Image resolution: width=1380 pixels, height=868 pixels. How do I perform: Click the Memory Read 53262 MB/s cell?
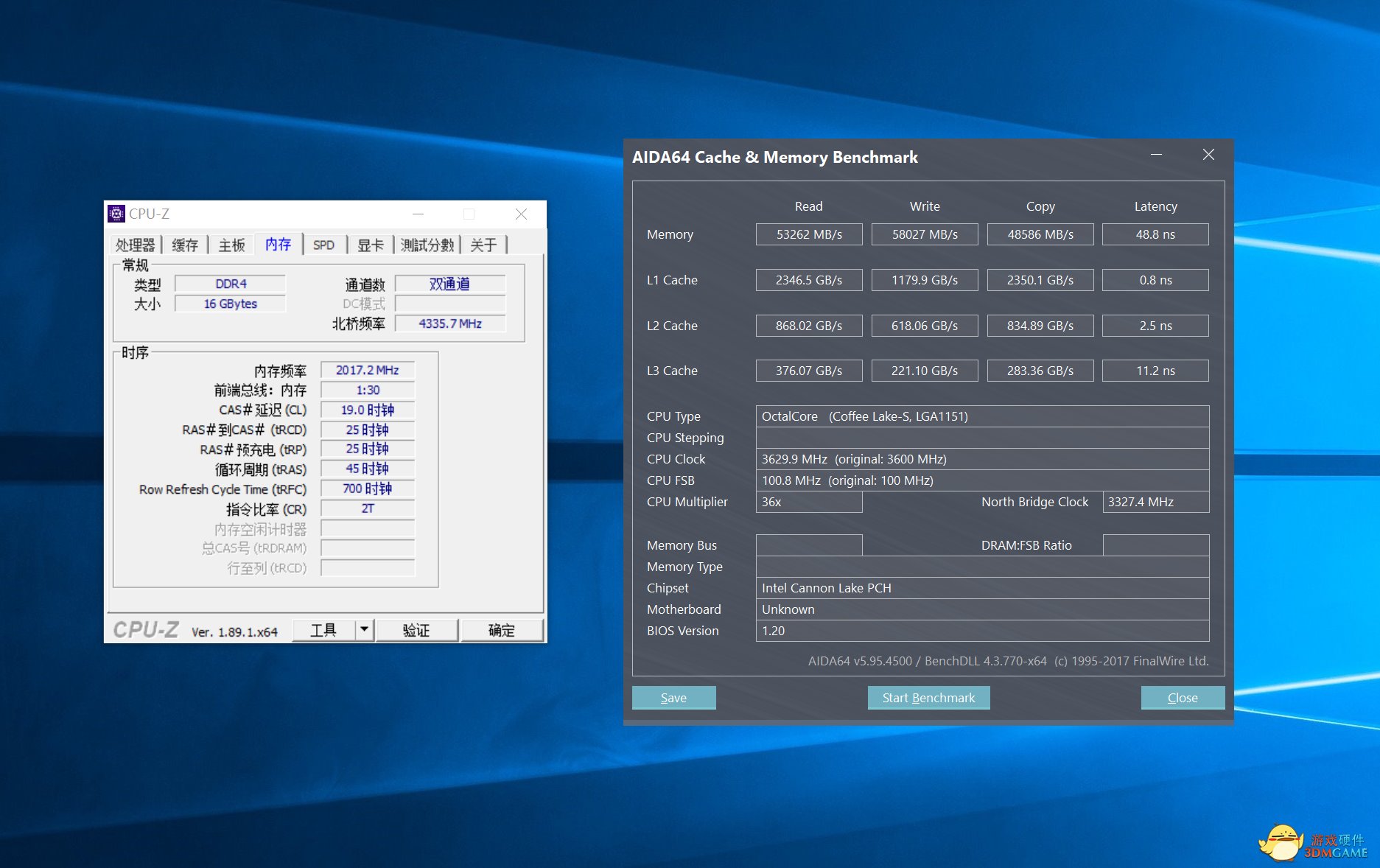click(x=809, y=234)
